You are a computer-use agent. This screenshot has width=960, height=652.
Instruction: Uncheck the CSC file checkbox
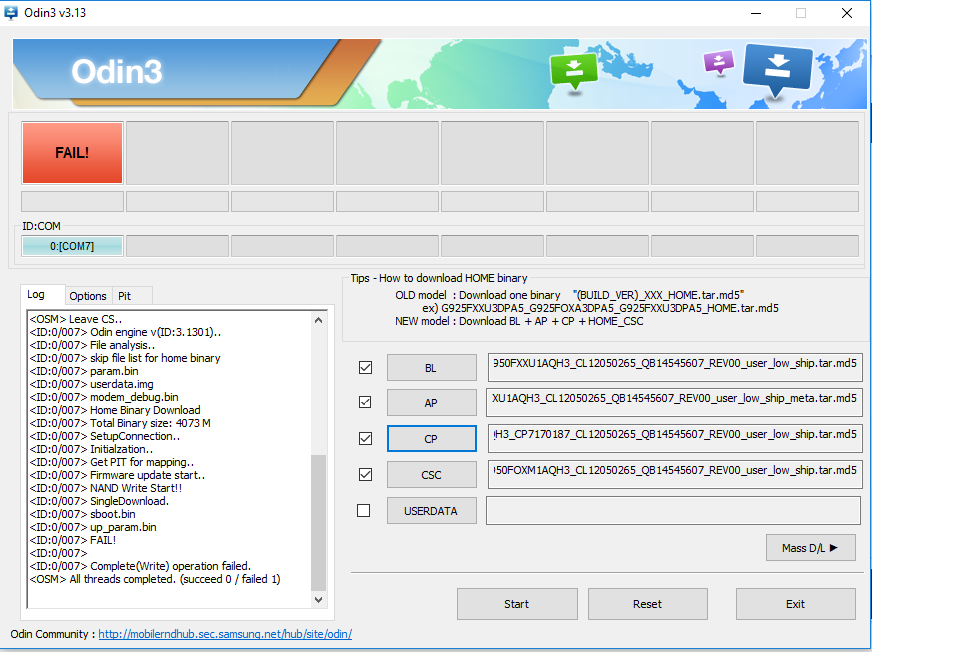coord(366,474)
